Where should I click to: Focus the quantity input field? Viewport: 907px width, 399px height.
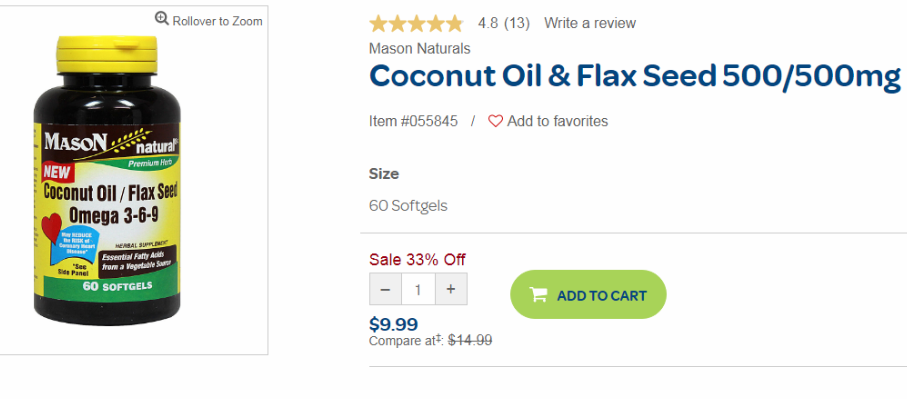(418, 289)
